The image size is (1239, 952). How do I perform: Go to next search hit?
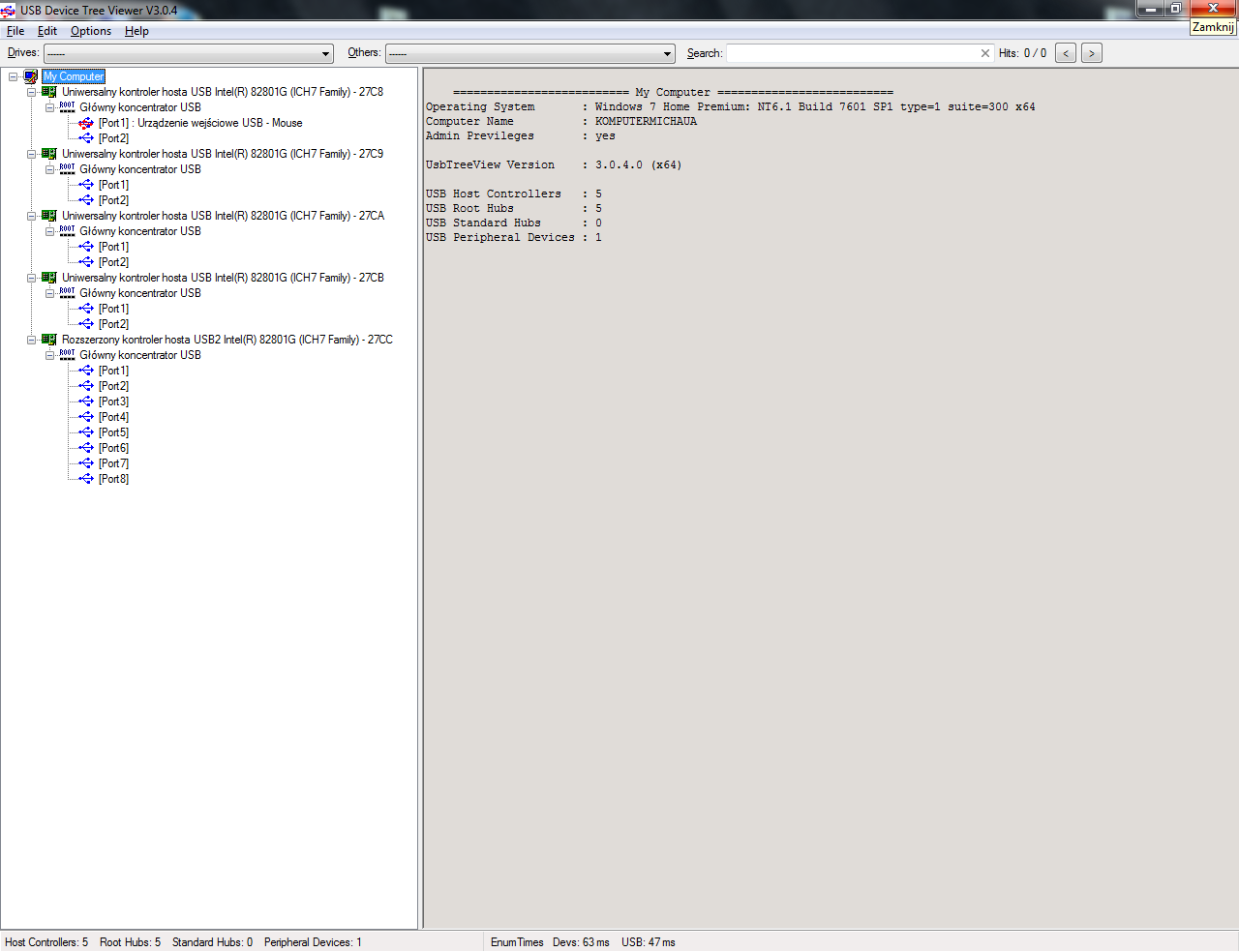1092,53
